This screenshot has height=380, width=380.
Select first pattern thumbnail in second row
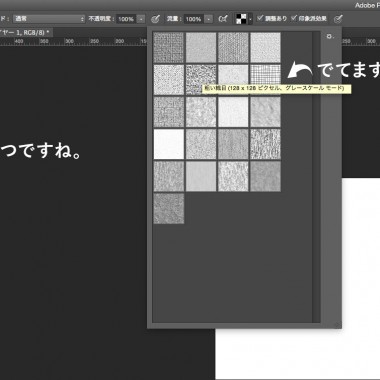point(169,80)
